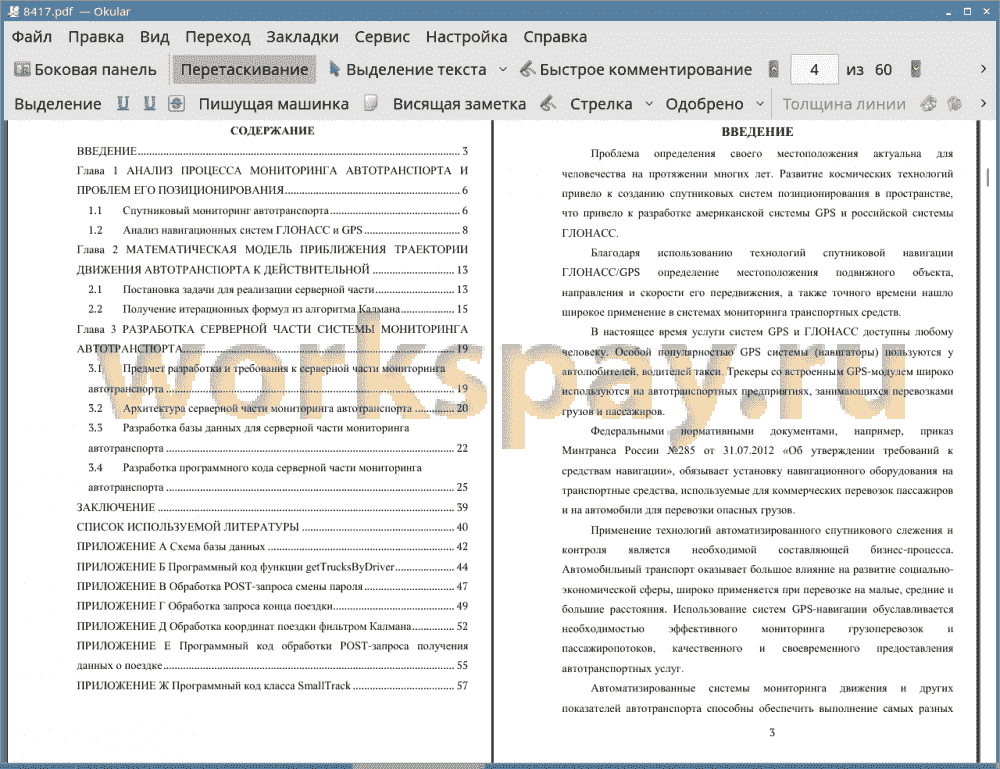Click 'ПРИЛОЖЕНИЕ Б Программный код функции getTrucksByDriver'

click(272, 567)
